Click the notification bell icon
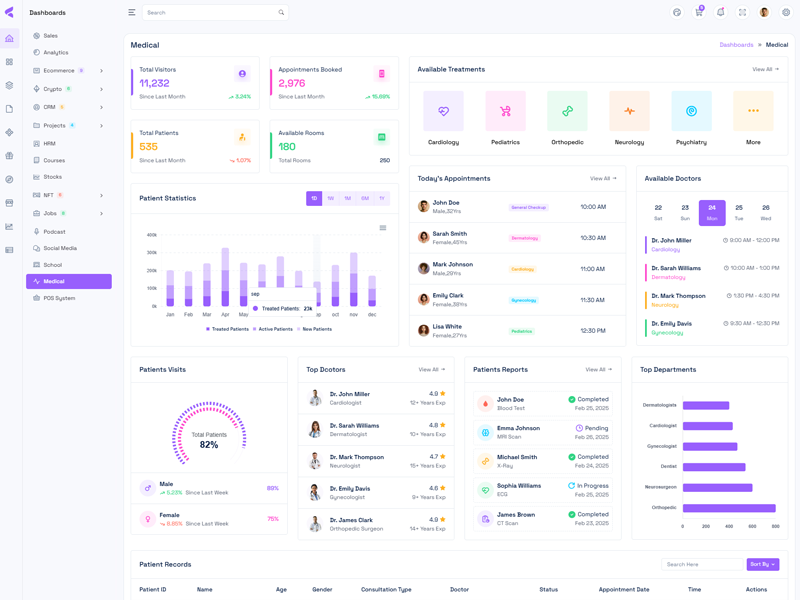The width and height of the screenshot is (800, 600). click(x=720, y=13)
